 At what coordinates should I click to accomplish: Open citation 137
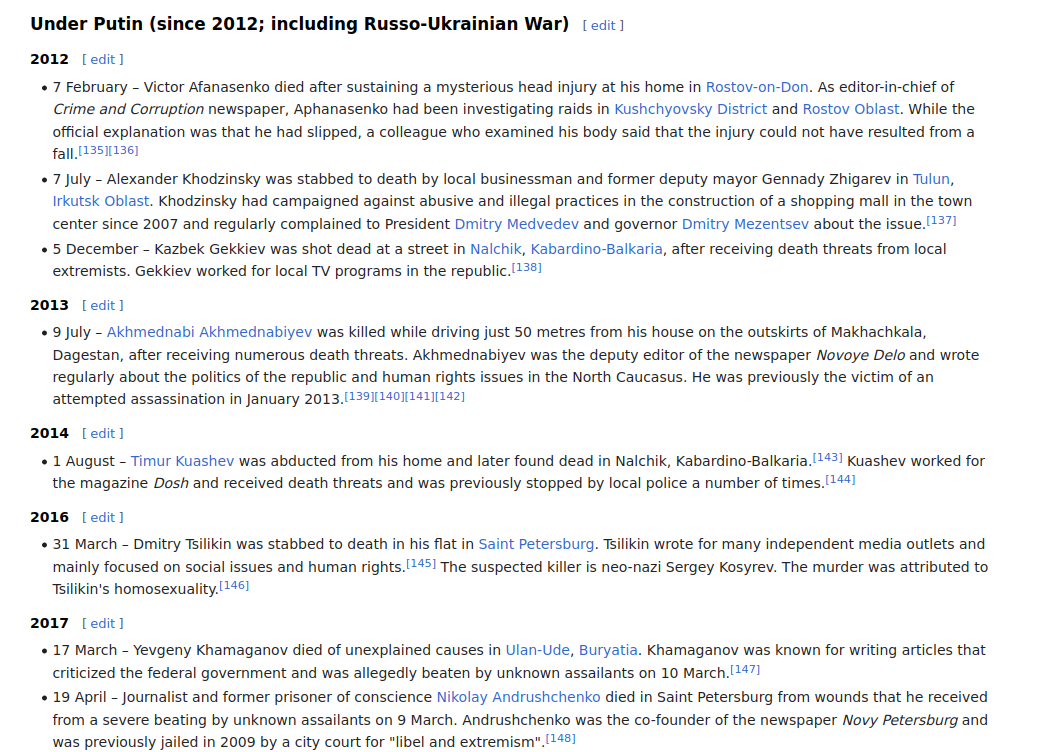[x=941, y=221]
